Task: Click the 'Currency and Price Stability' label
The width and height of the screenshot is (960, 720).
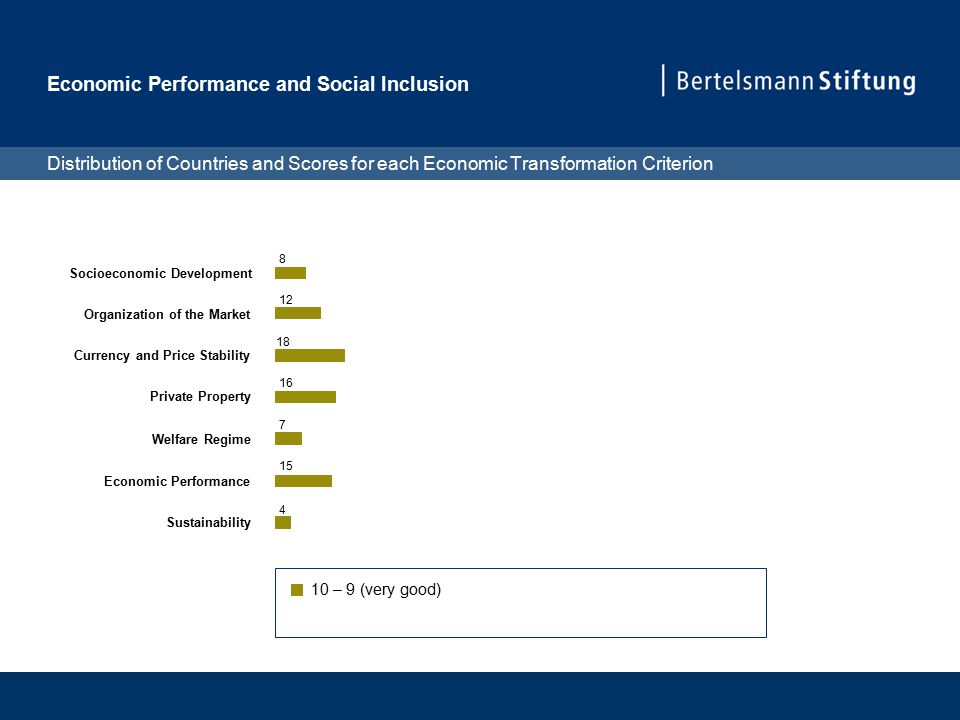Action: tap(162, 356)
